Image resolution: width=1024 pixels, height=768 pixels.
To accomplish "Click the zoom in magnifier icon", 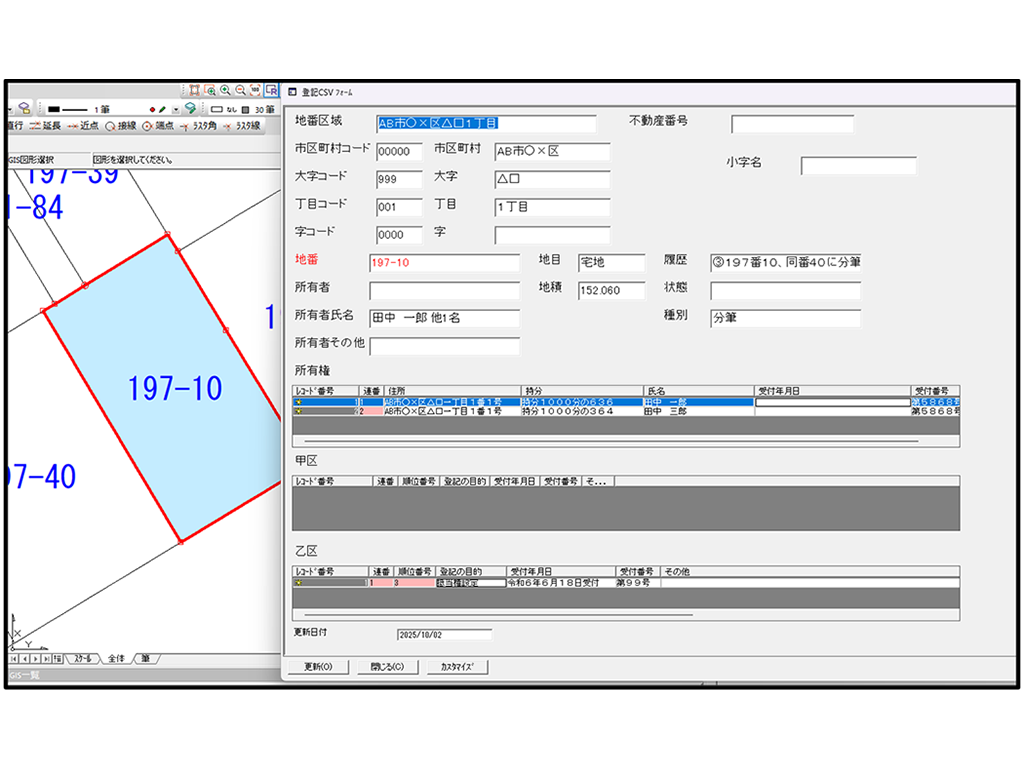I will click(225, 90).
